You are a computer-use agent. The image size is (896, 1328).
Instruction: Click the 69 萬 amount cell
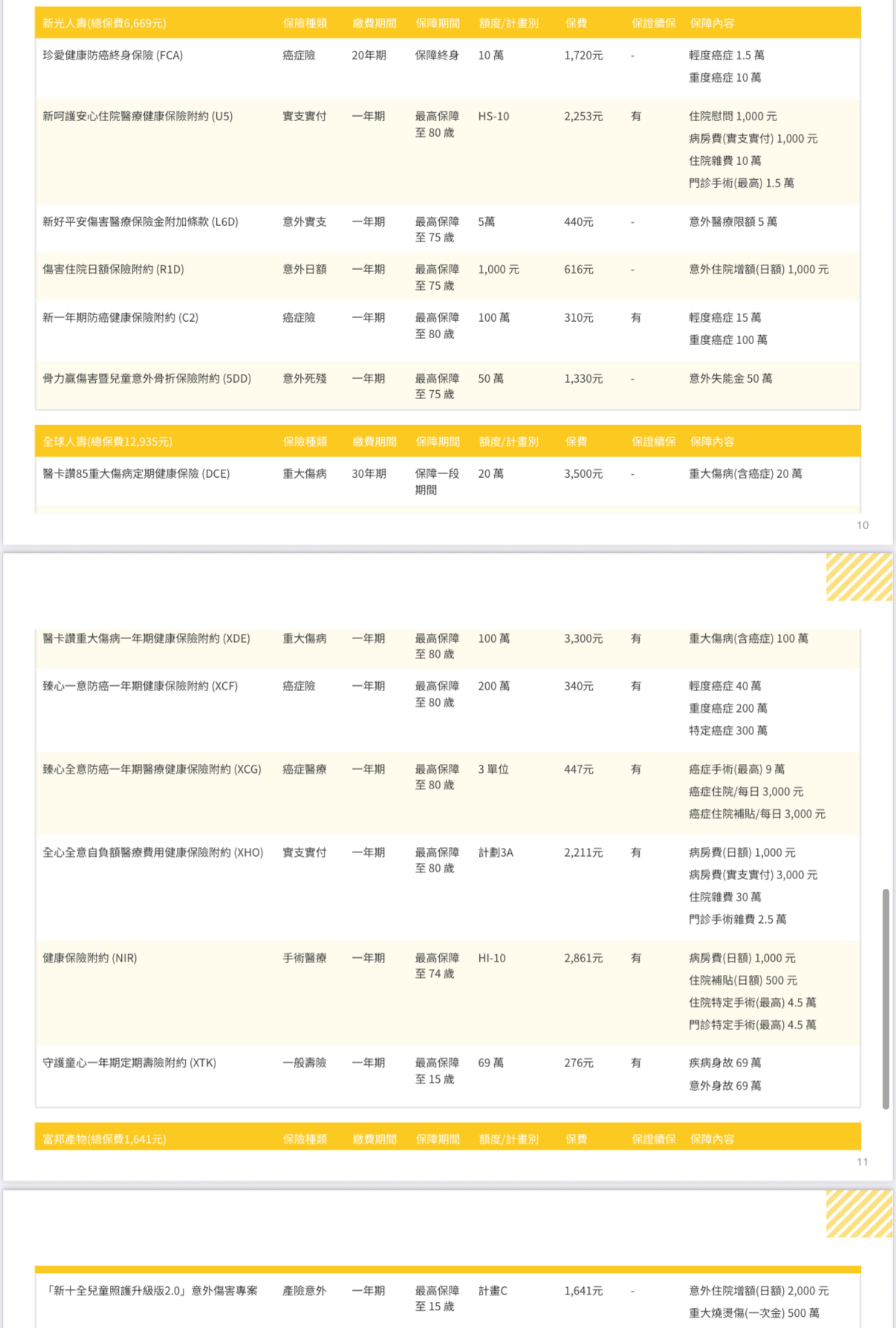(491, 1063)
